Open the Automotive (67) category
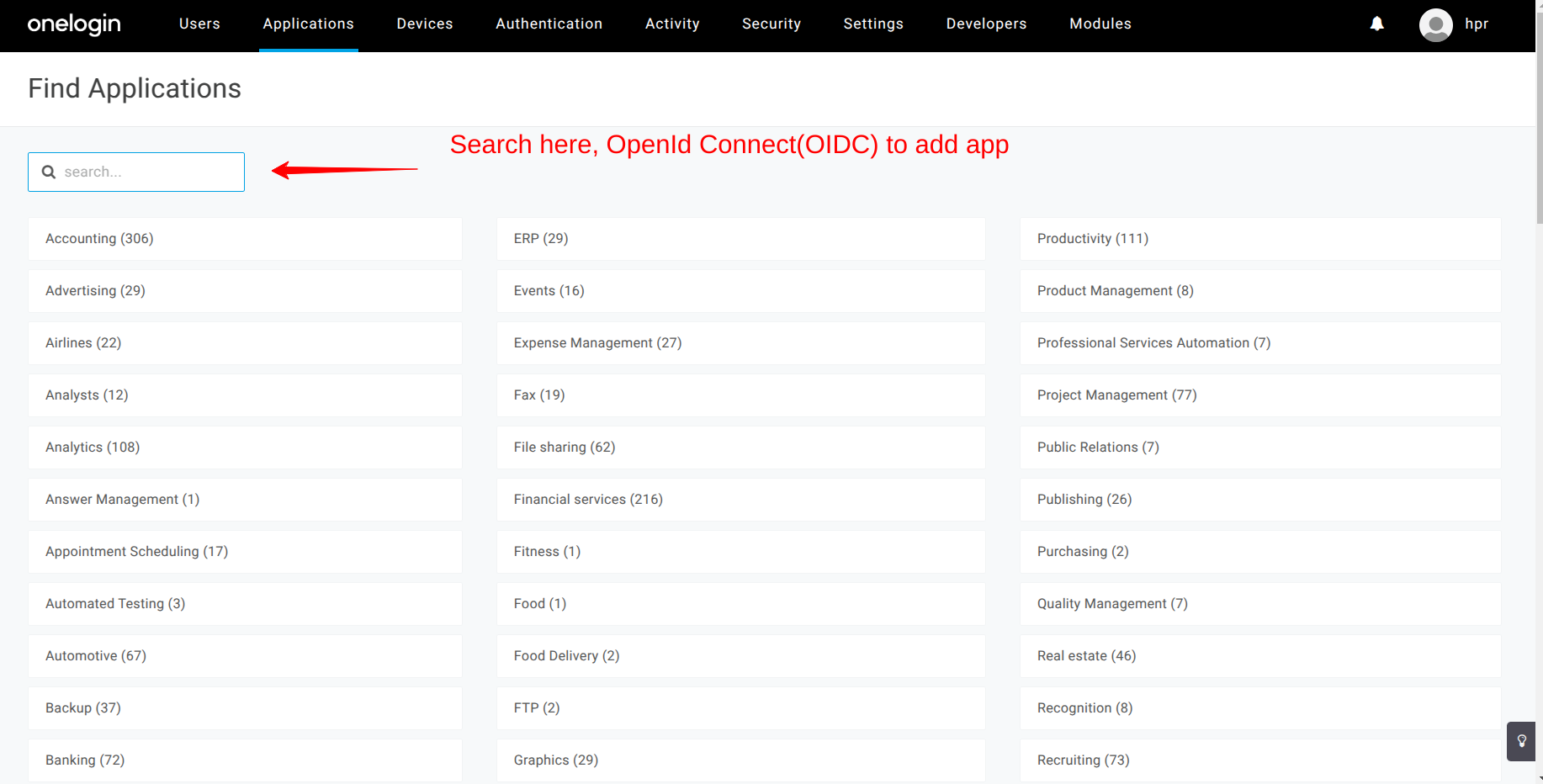 (x=245, y=656)
